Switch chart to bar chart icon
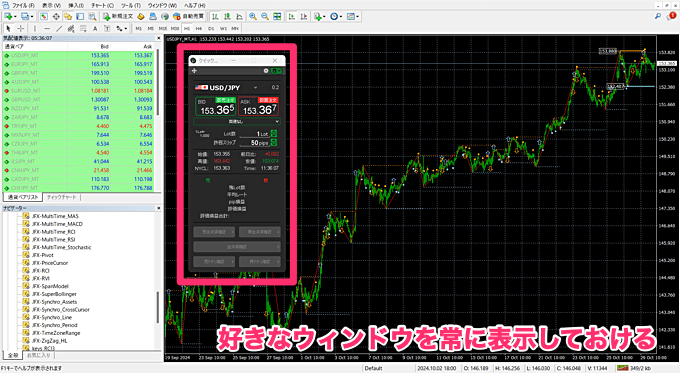The height and width of the screenshot is (373, 680). coord(215,16)
